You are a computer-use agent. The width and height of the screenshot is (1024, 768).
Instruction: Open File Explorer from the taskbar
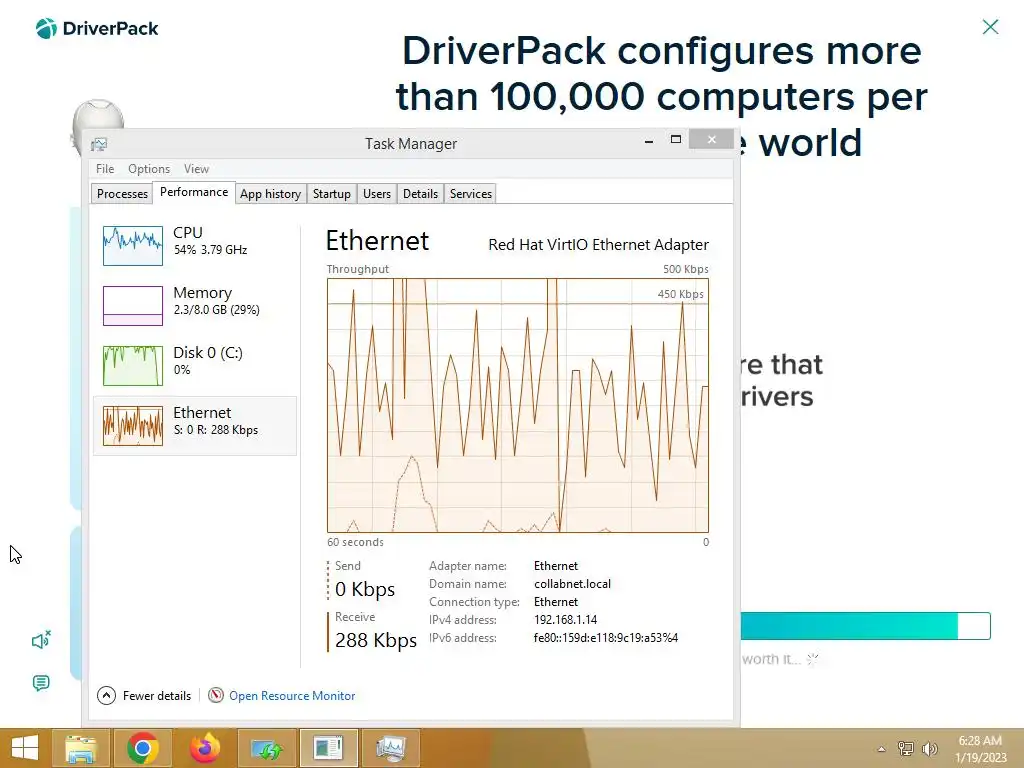tap(82, 748)
